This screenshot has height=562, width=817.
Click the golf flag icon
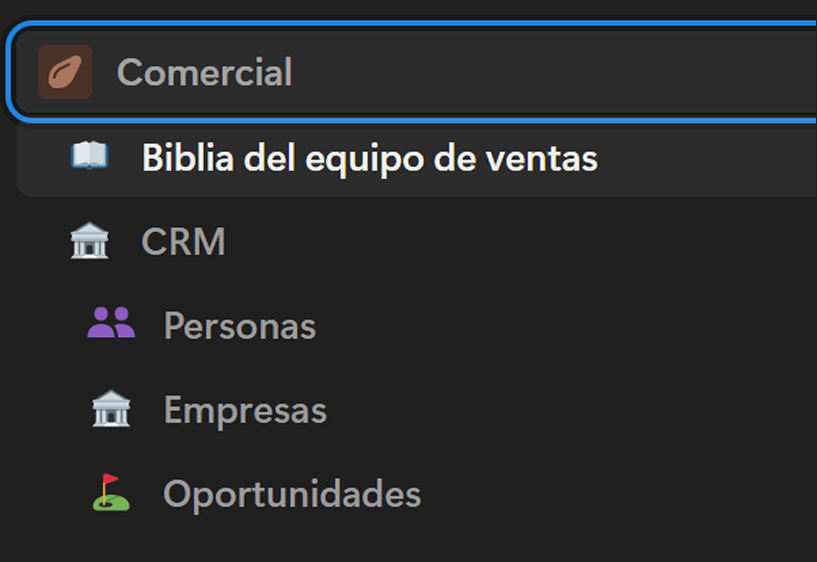(111, 493)
